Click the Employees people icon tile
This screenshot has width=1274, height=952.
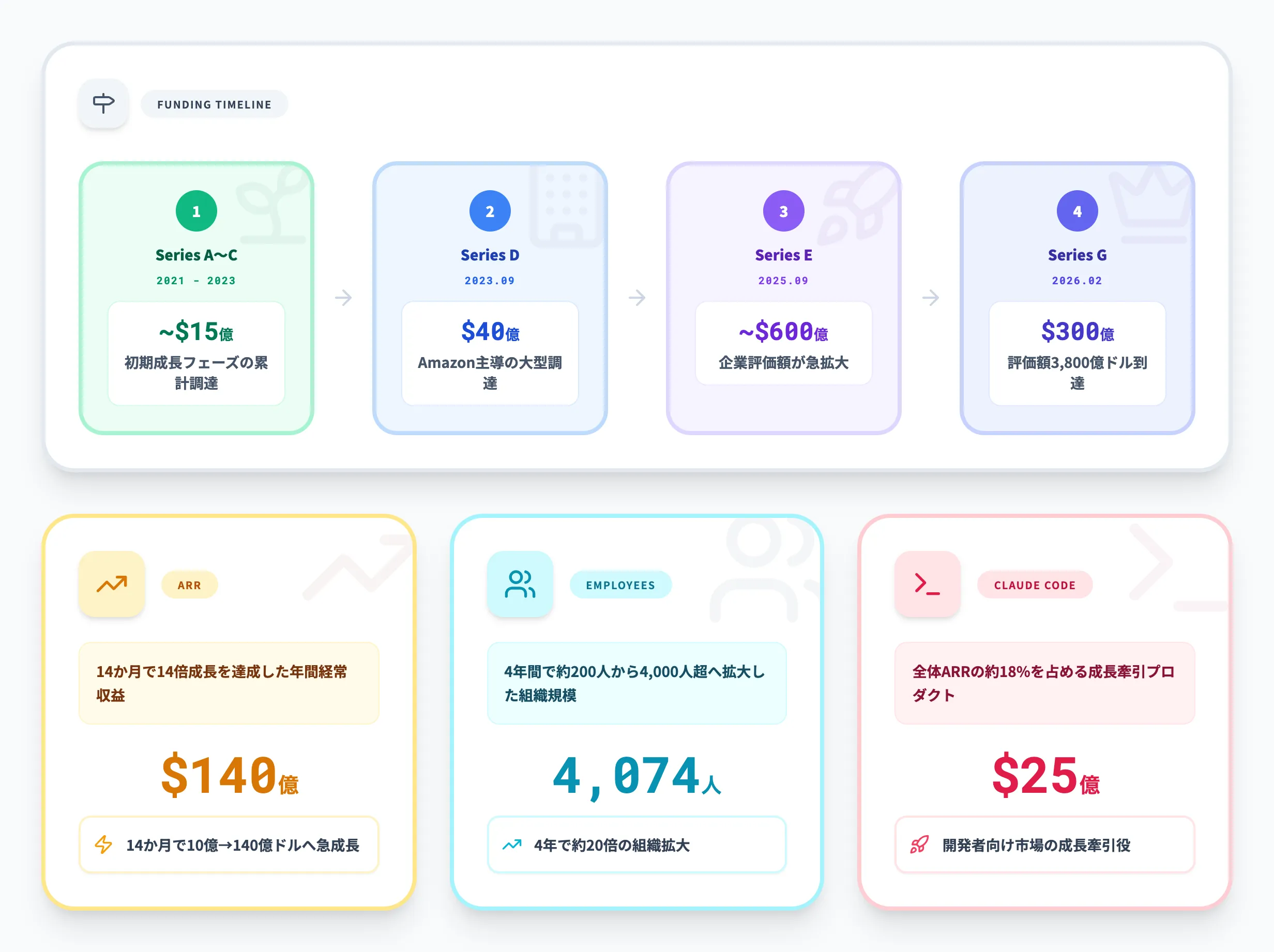(520, 584)
